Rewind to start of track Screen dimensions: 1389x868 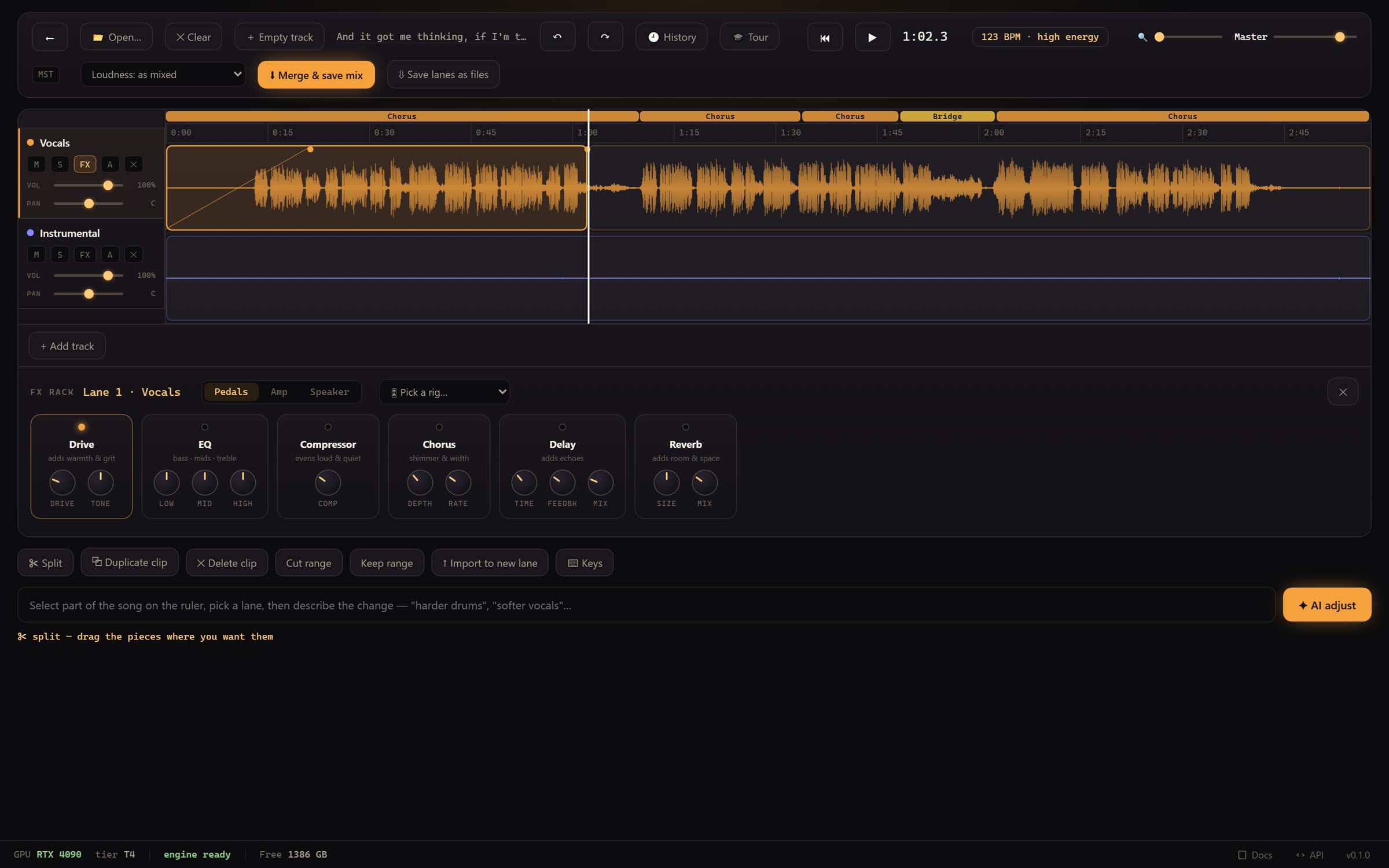pyautogui.click(x=825, y=37)
